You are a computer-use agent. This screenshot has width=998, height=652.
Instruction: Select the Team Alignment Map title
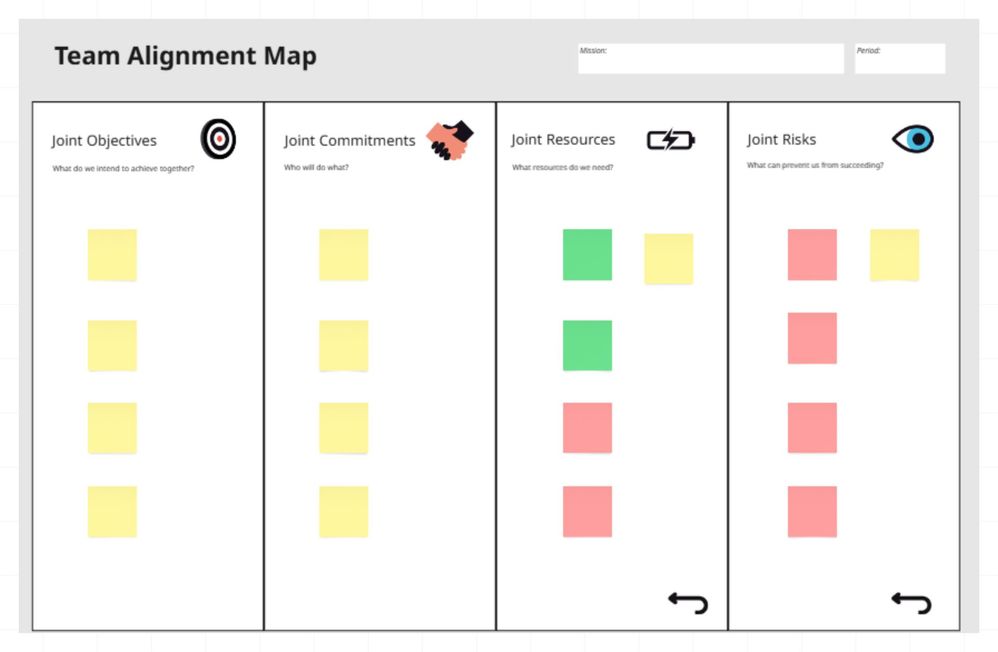pyautogui.click(x=185, y=56)
